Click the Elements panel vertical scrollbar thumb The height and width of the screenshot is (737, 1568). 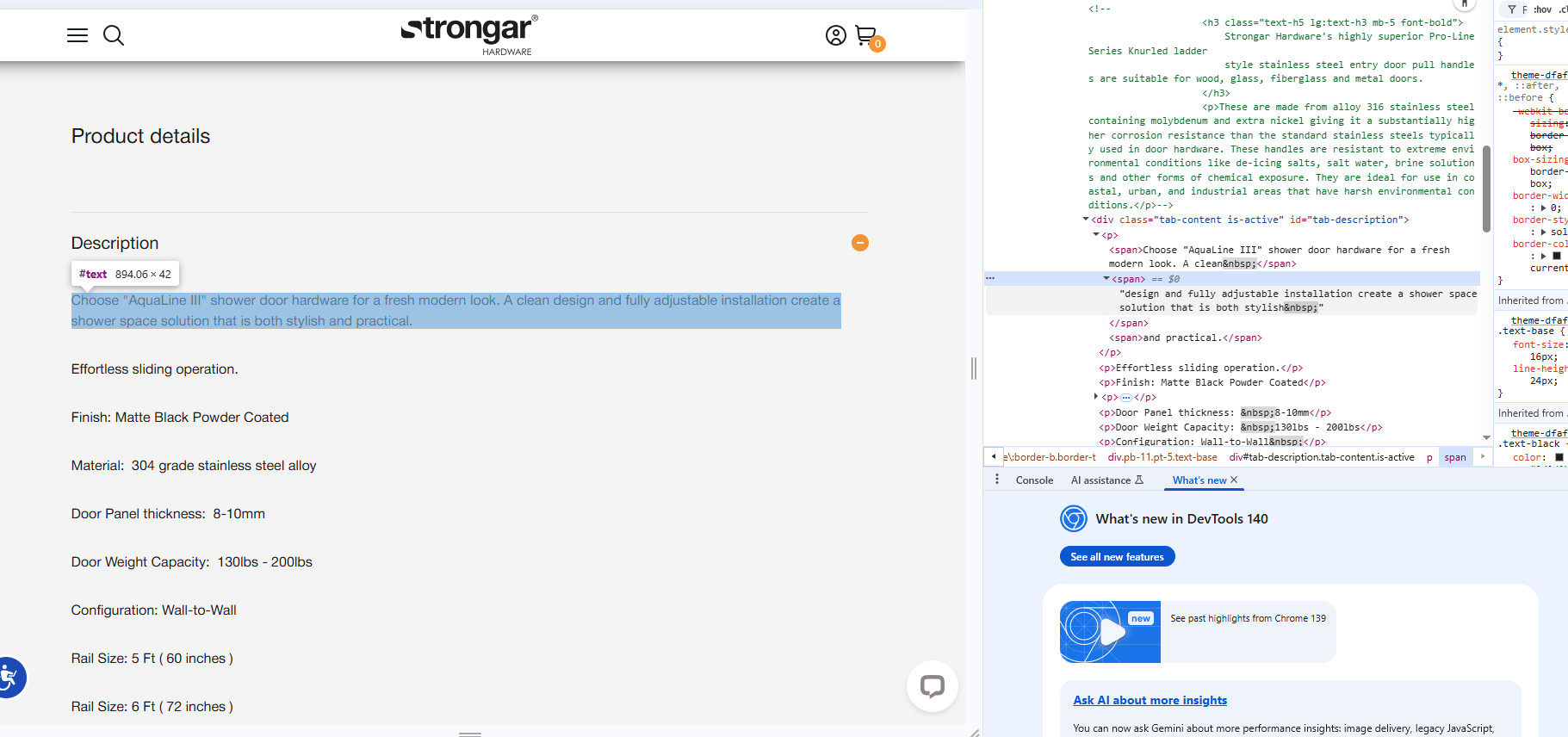tap(1486, 189)
